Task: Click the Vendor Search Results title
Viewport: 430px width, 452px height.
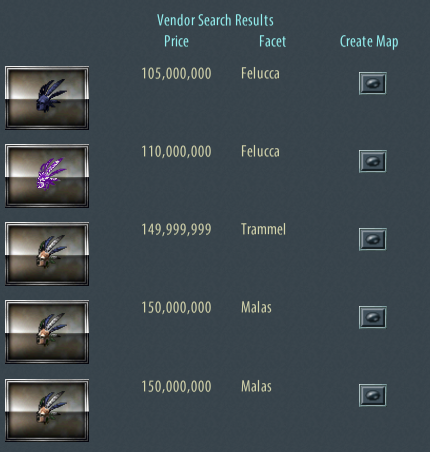Action: (x=215, y=20)
